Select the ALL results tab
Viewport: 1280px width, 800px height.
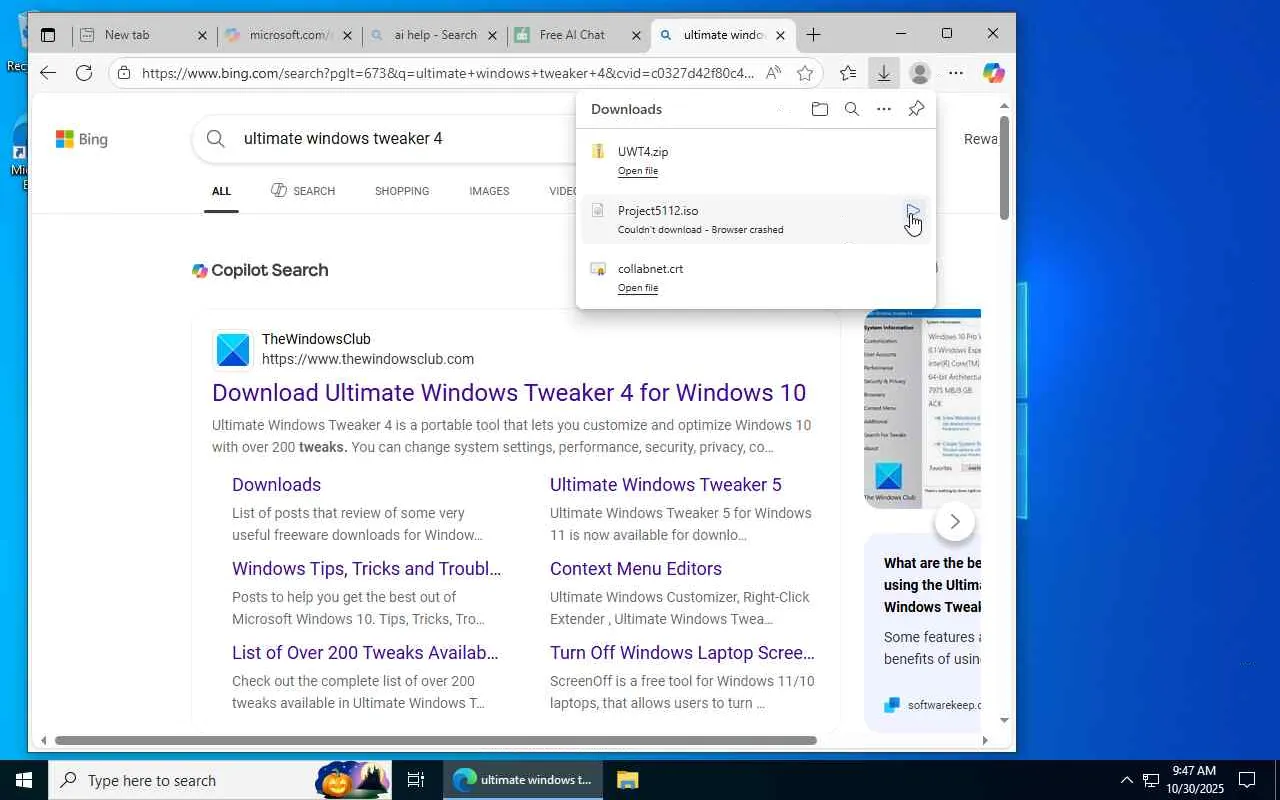click(221, 191)
